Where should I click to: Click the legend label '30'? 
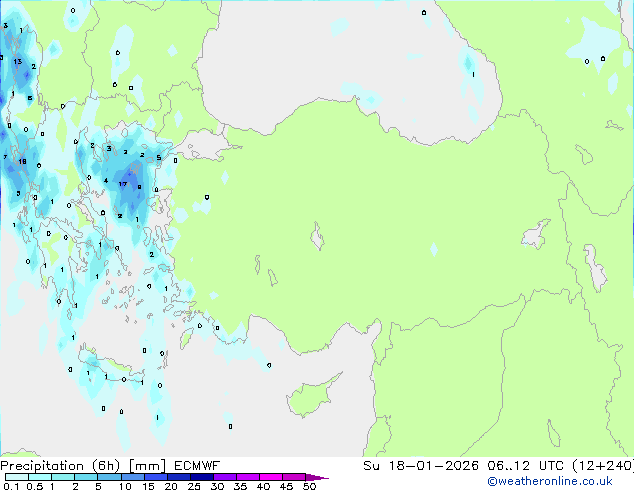217,486
